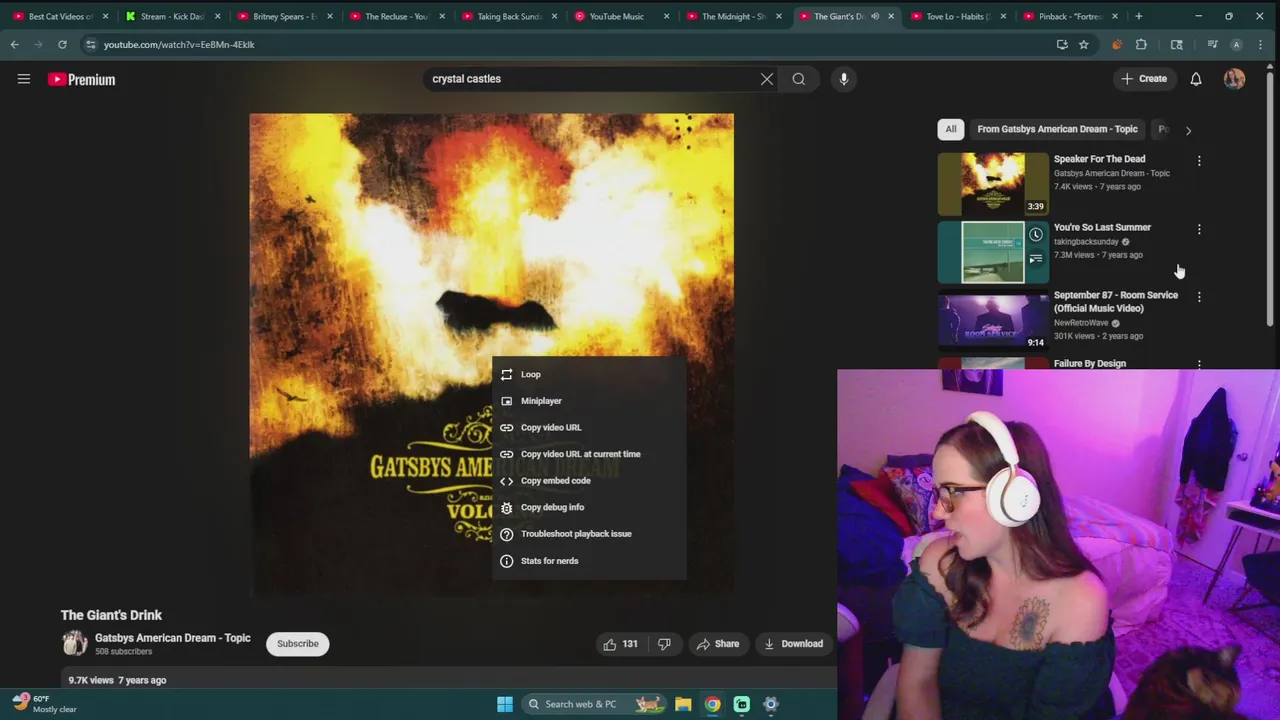Mute The Giant's Drink tab audio
Image resolution: width=1280 pixels, height=720 pixels.
coord(875,16)
